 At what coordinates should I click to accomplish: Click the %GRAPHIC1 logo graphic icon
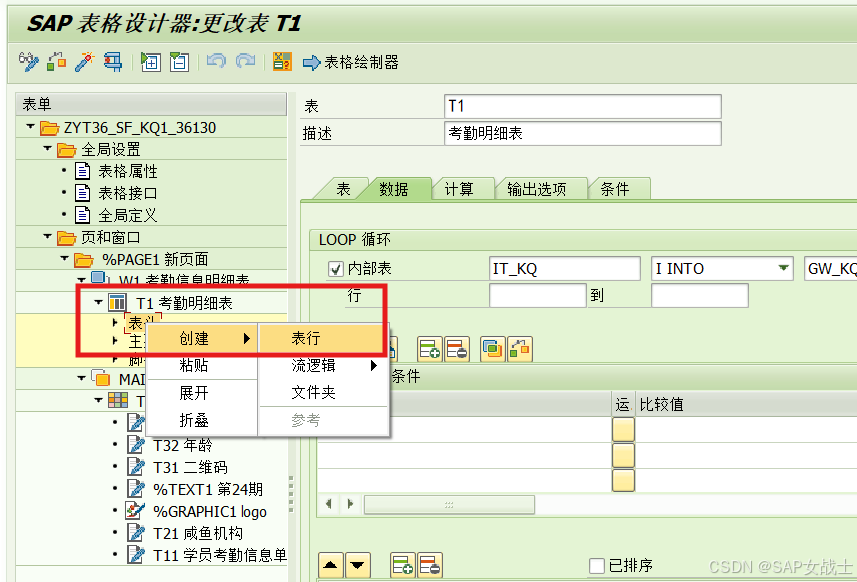point(134,511)
